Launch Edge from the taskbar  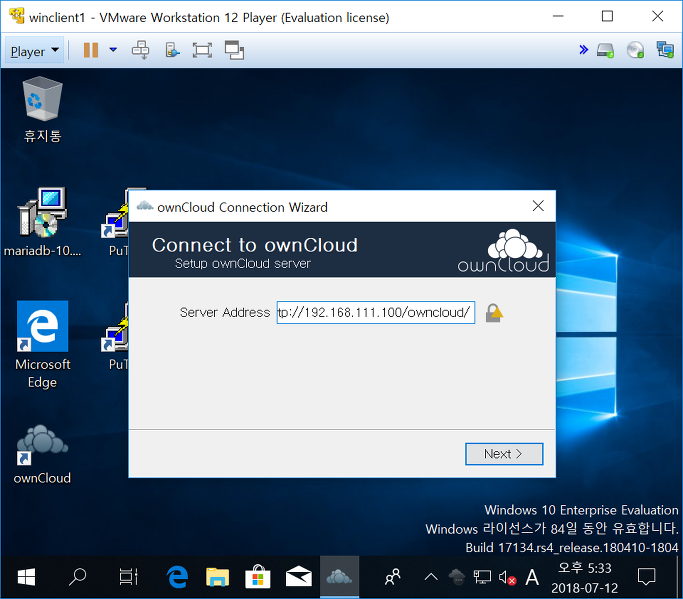coord(177,577)
